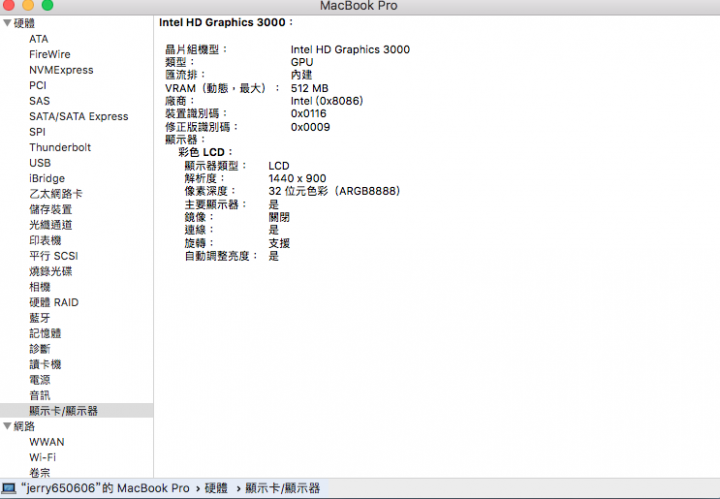Select Wi-Fi under 網路
This screenshot has width=720, height=499.
pyautogui.click(x=42, y=458)
